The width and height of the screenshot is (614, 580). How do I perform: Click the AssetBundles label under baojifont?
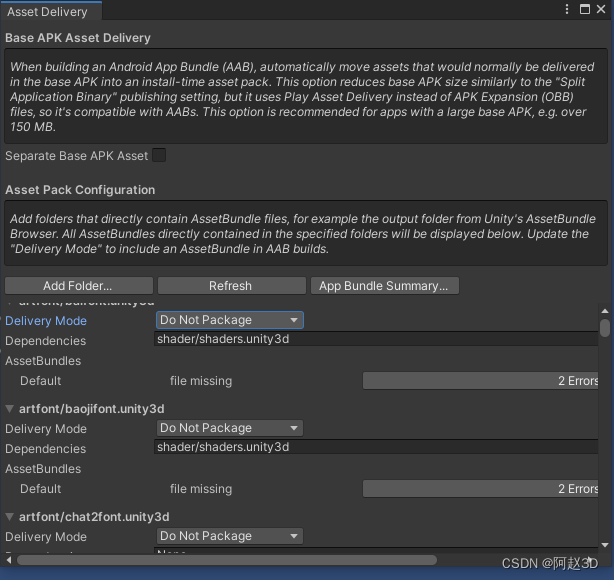[43, 469]
